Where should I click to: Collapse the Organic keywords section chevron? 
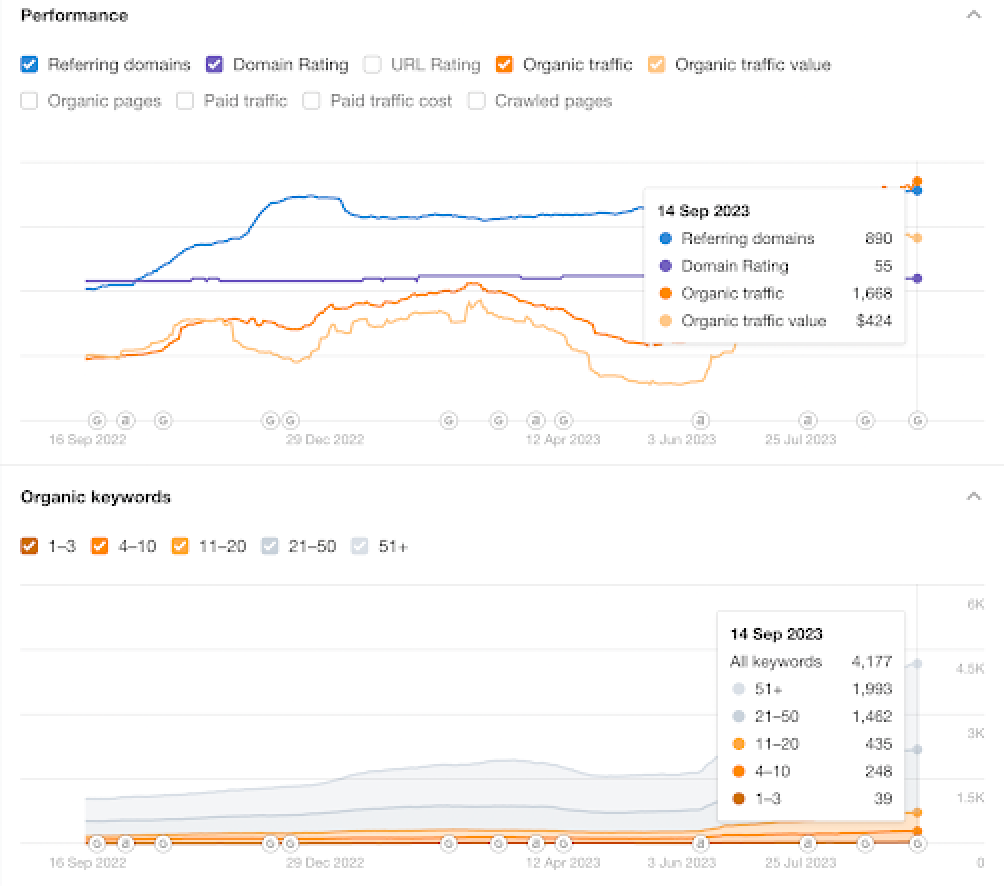tap(973, 497)
